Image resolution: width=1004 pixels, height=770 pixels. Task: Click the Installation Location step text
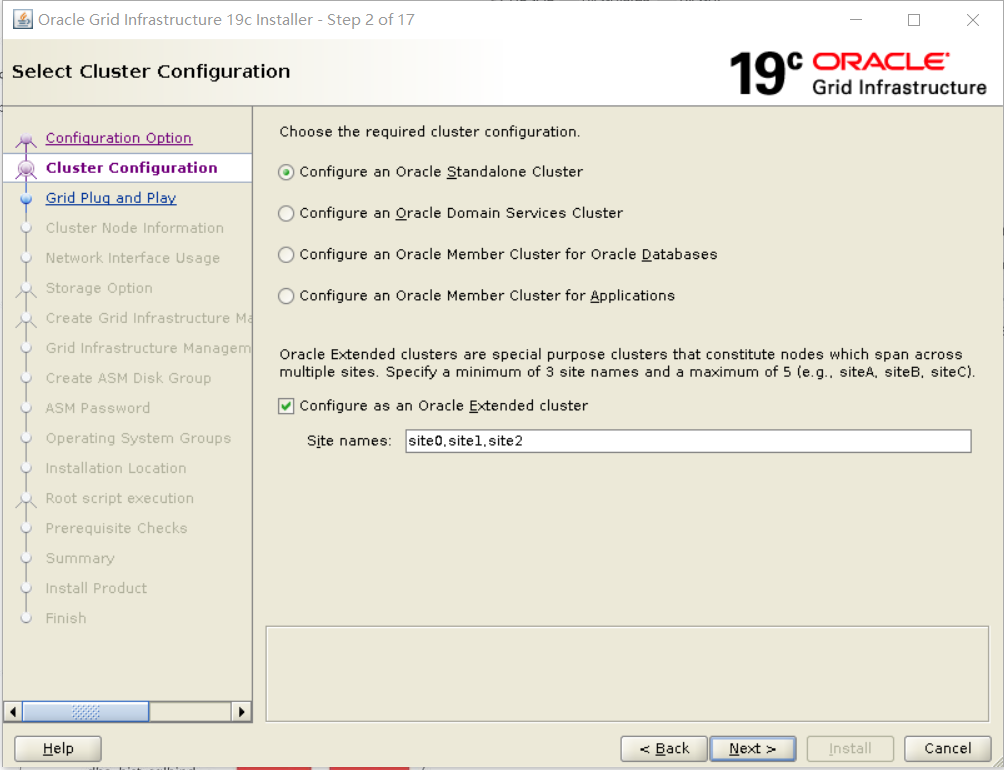pyautogui.click(x=116, y=469)
